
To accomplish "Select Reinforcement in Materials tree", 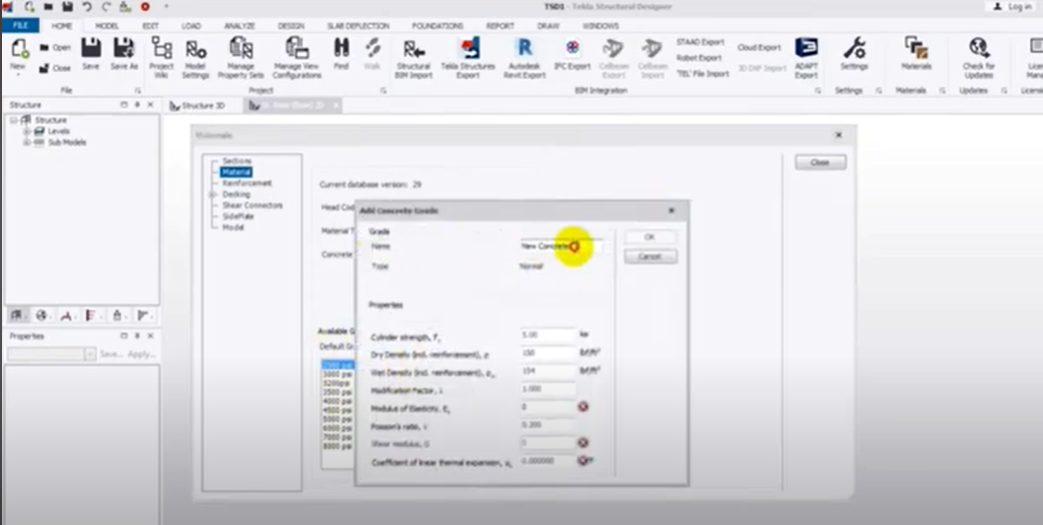I will [247, 183].
